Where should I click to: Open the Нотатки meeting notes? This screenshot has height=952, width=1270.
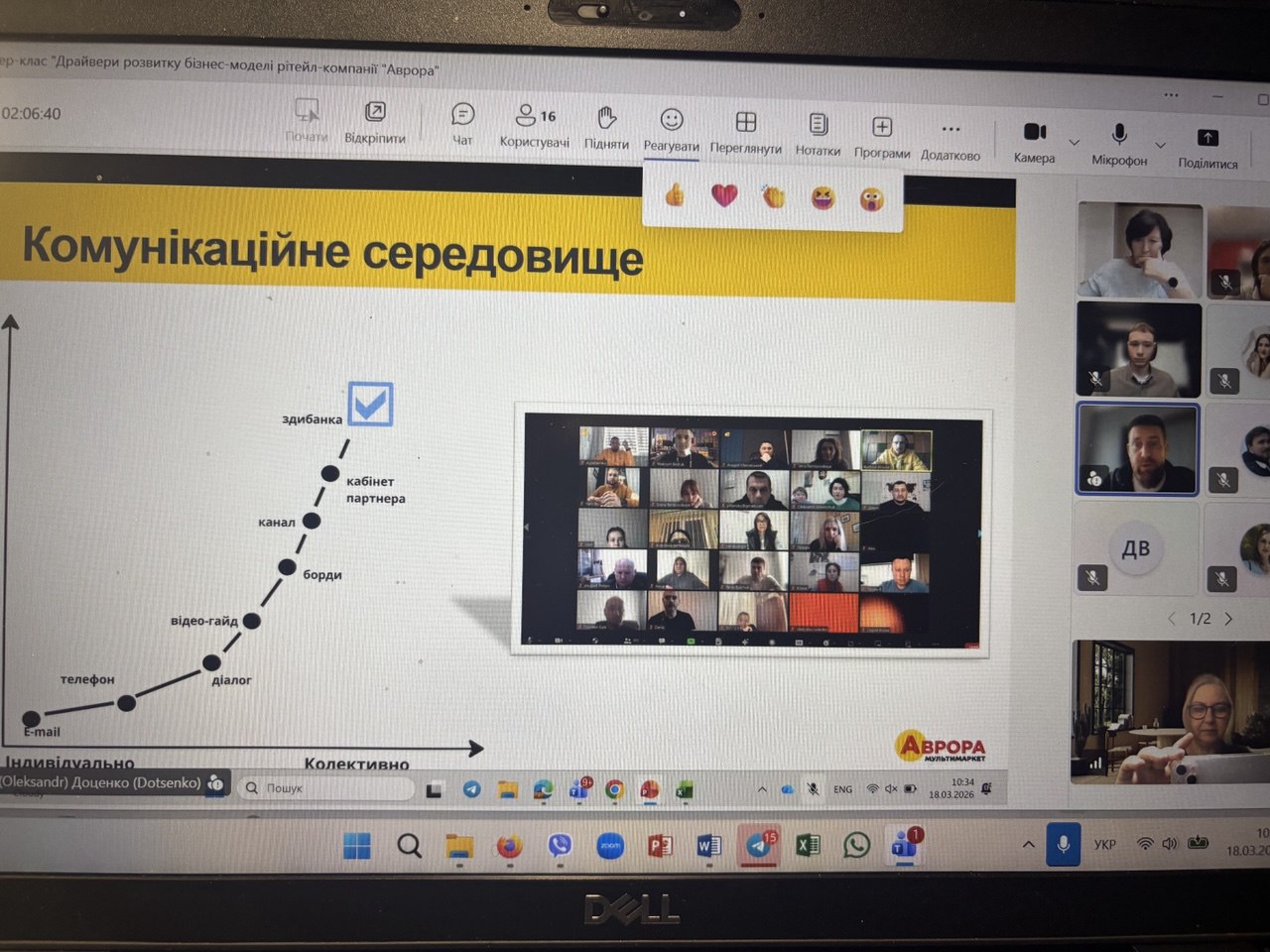818,133
